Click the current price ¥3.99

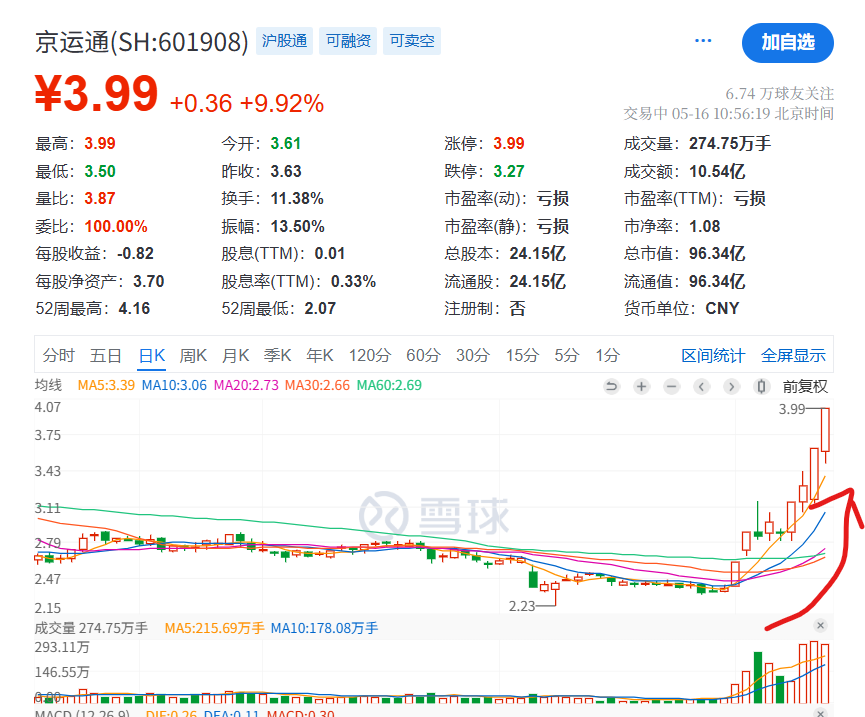(97, 94)
